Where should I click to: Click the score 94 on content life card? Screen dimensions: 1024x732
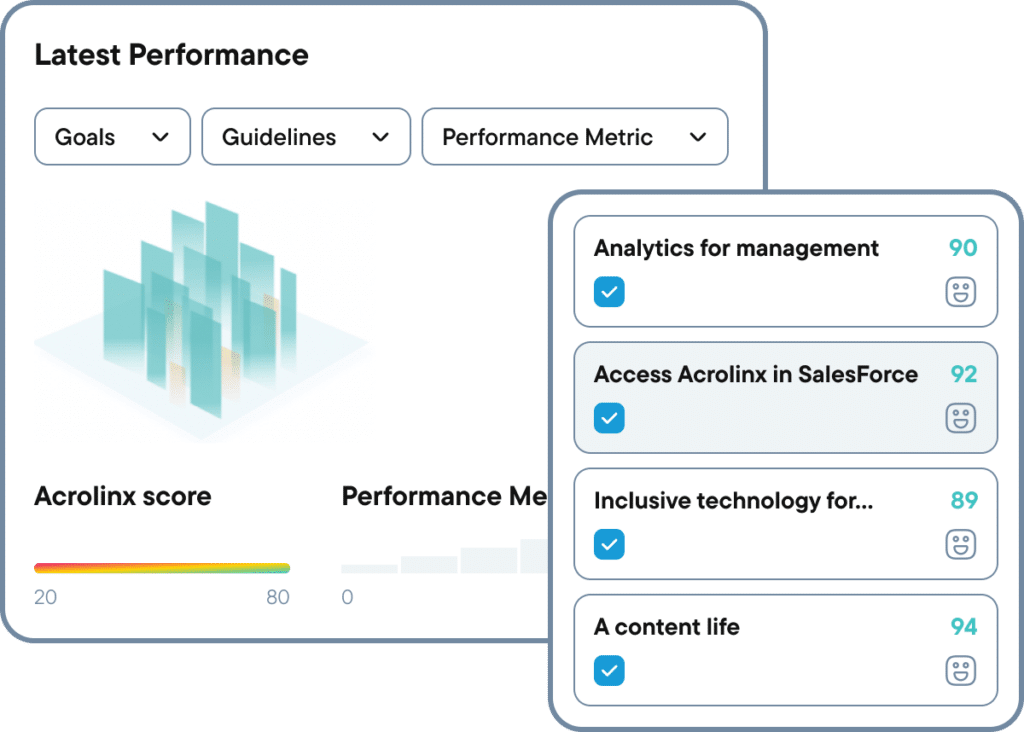[x=963, y=627]
